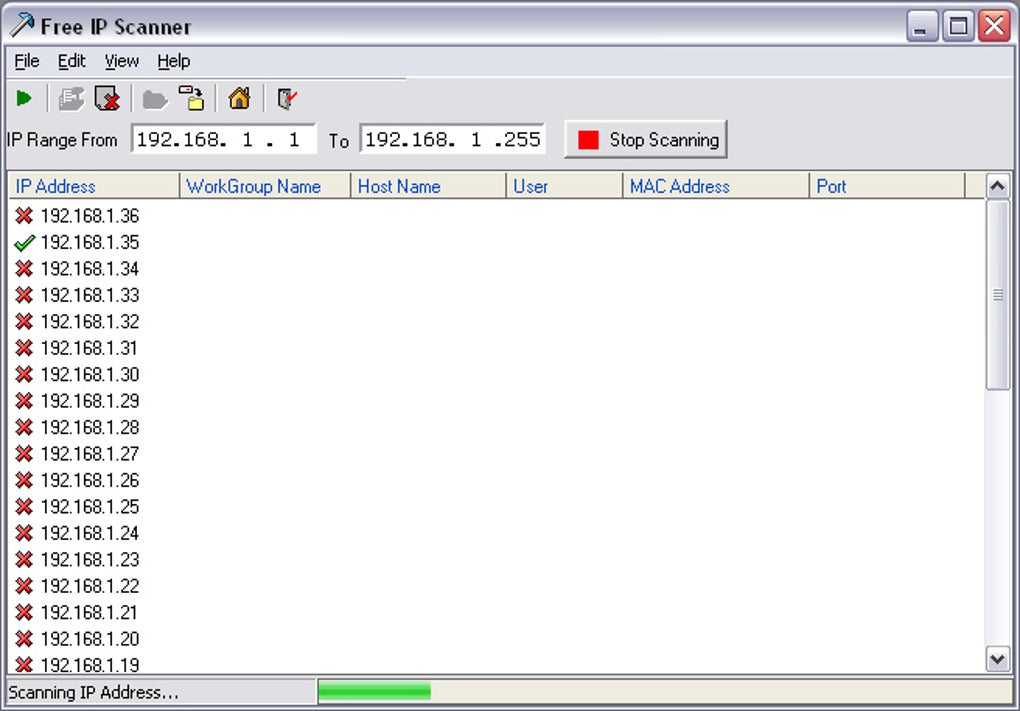Click the map drive to folder icon
The image size is (1020, 711).
click(192, 98)
